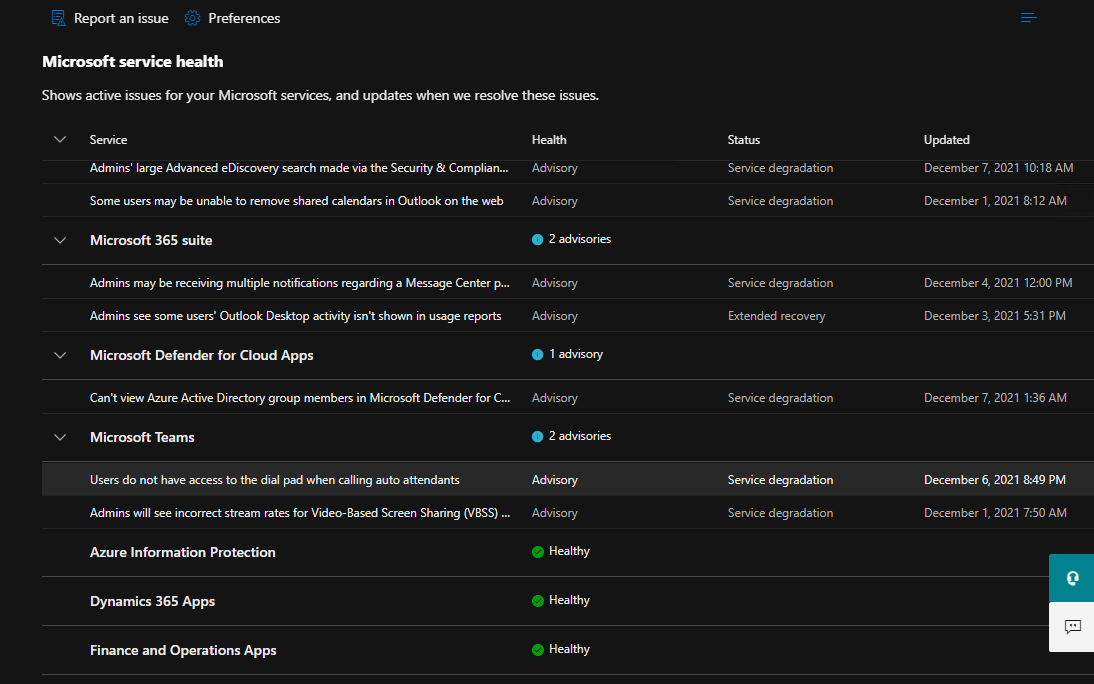Click the green check icon for Azure Information Protection
Screen dimensions: 1094x684
pos(538,552)
